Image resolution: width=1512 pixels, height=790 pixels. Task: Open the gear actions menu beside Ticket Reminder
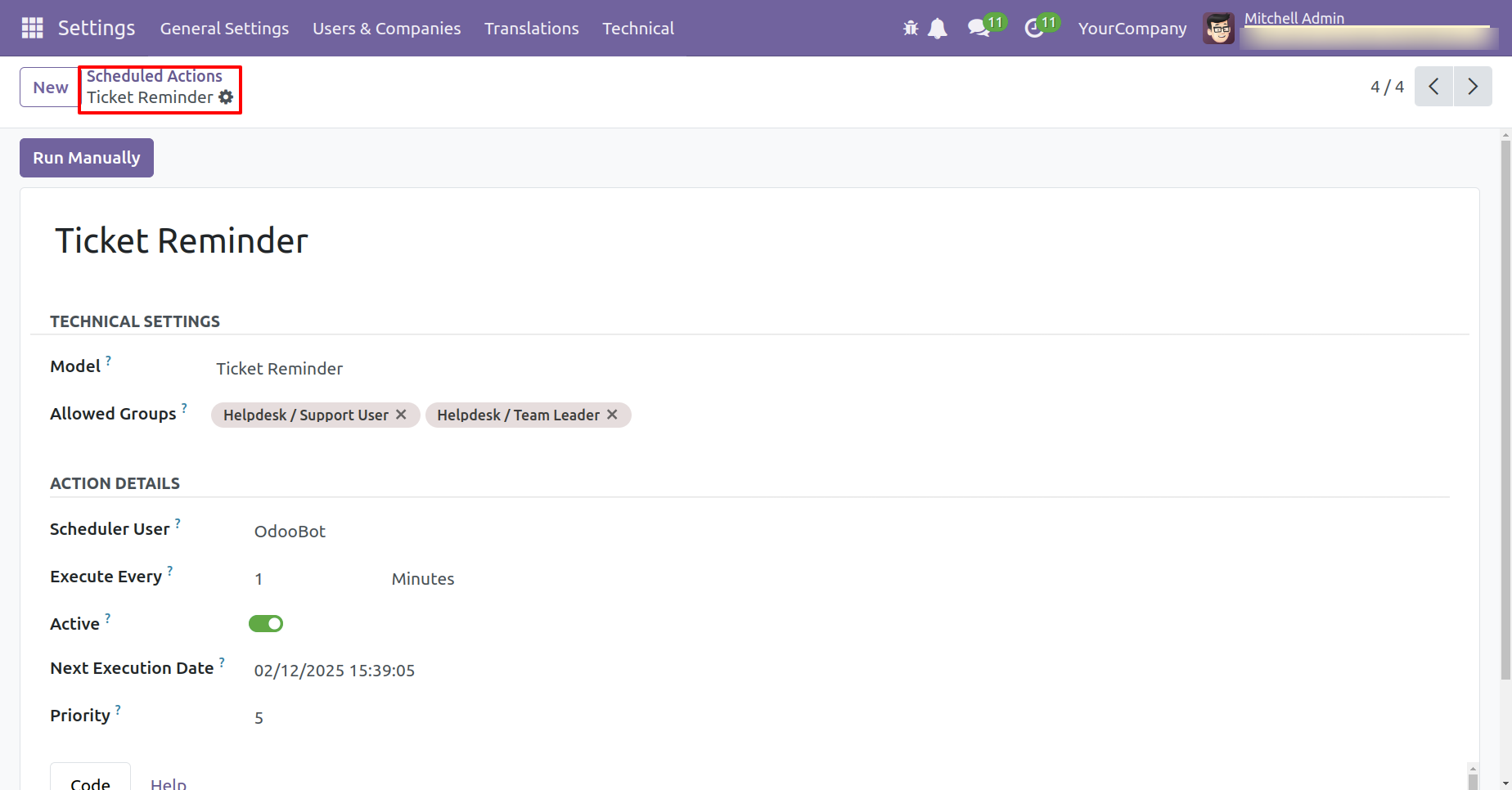point(226,97)
